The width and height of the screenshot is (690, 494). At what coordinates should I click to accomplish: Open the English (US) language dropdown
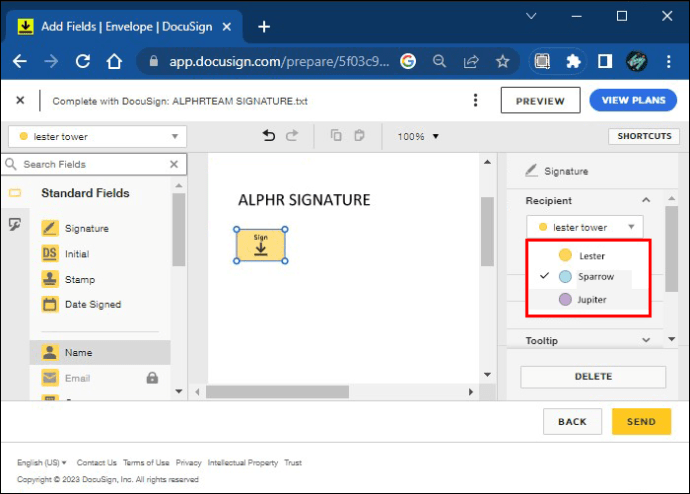coord(42,463)
